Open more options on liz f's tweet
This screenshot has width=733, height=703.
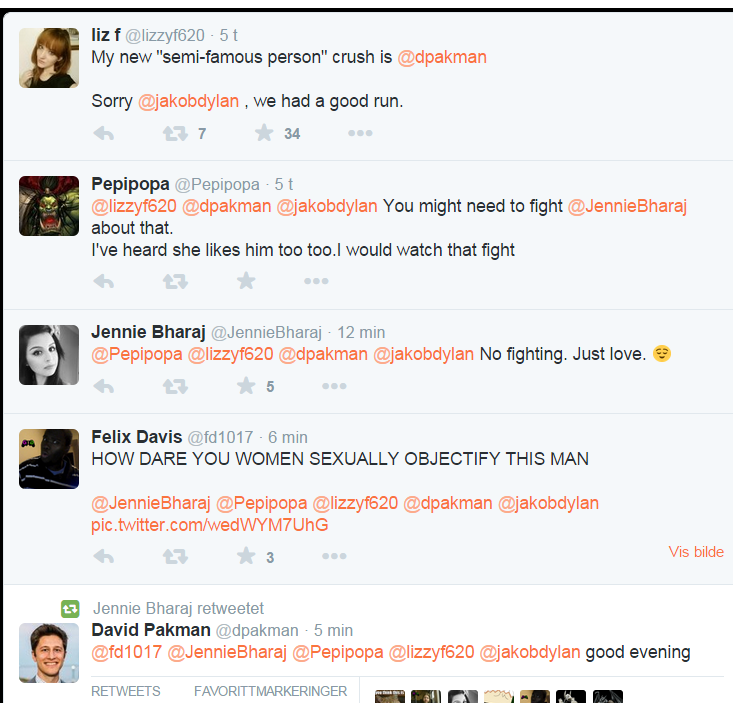click(x=359, y=133)
